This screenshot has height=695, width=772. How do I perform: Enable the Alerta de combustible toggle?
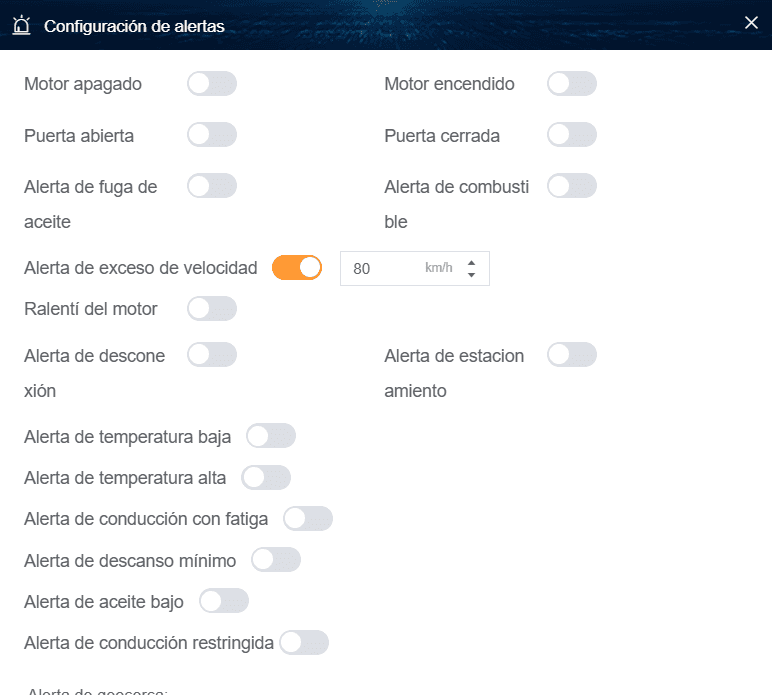click(x=572, y=186)
